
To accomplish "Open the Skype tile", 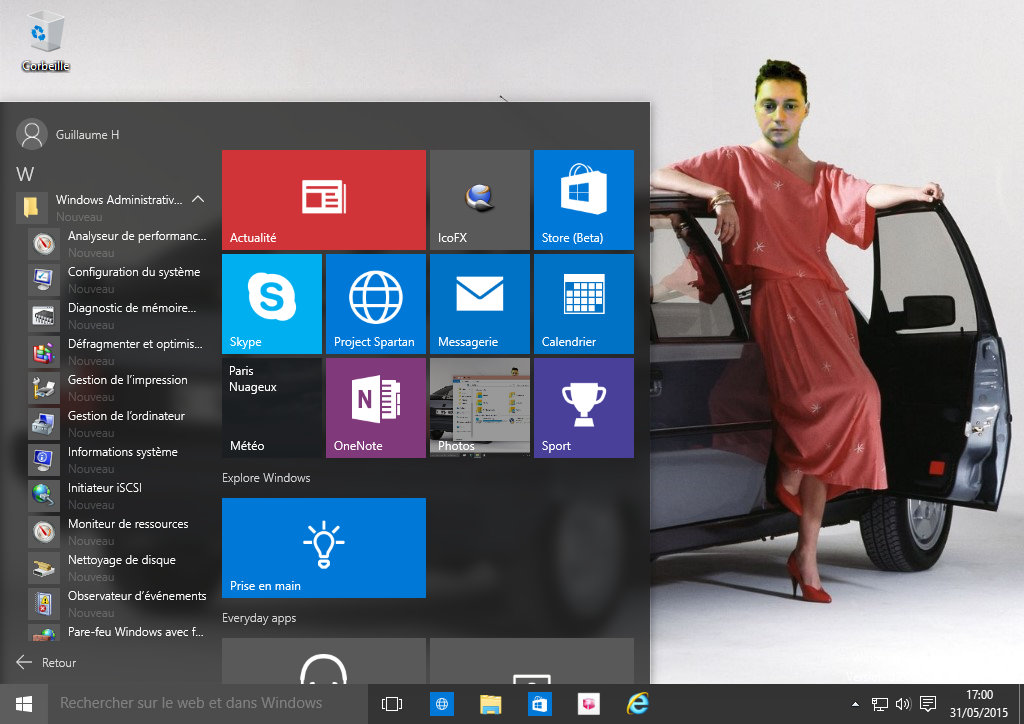I will click(272, 304).
